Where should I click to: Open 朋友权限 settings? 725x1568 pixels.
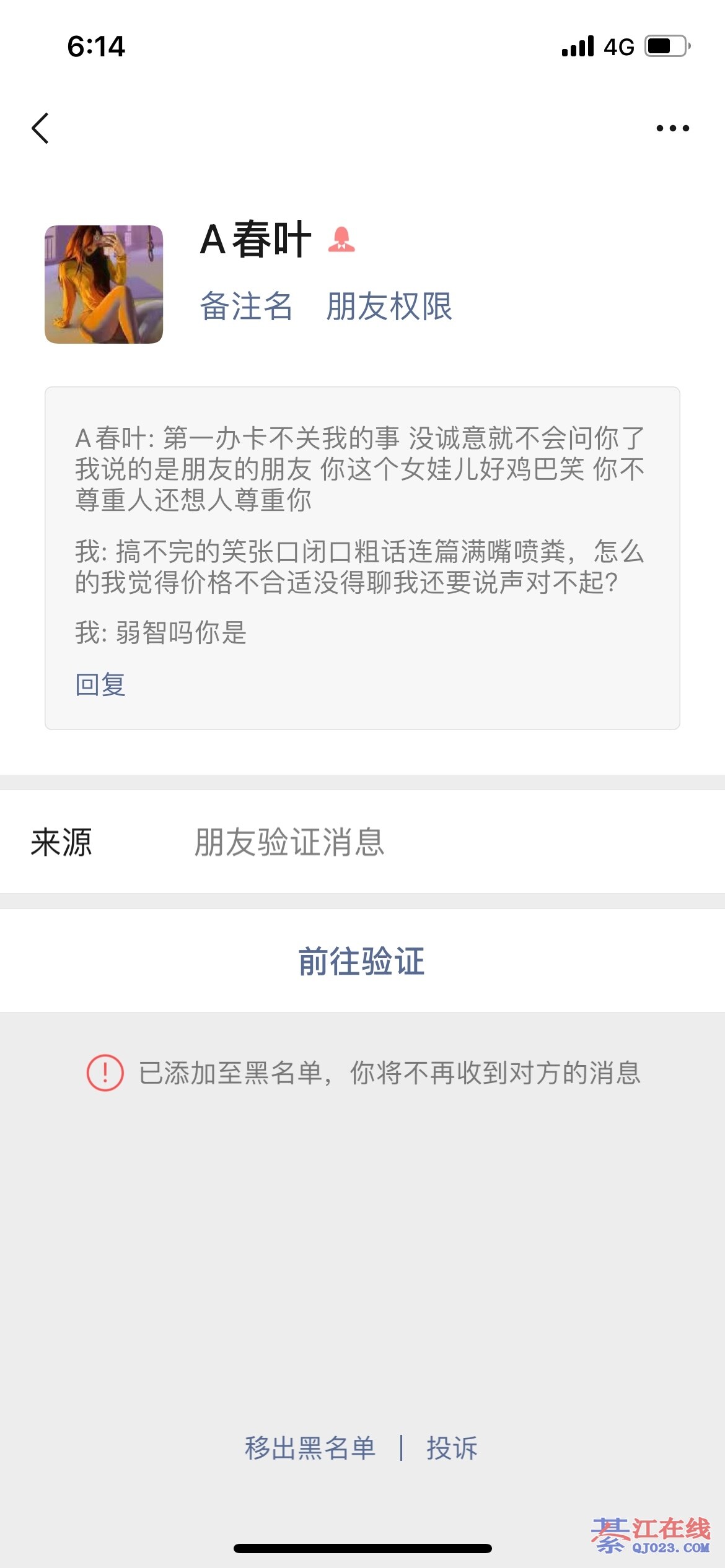[389, 306]
